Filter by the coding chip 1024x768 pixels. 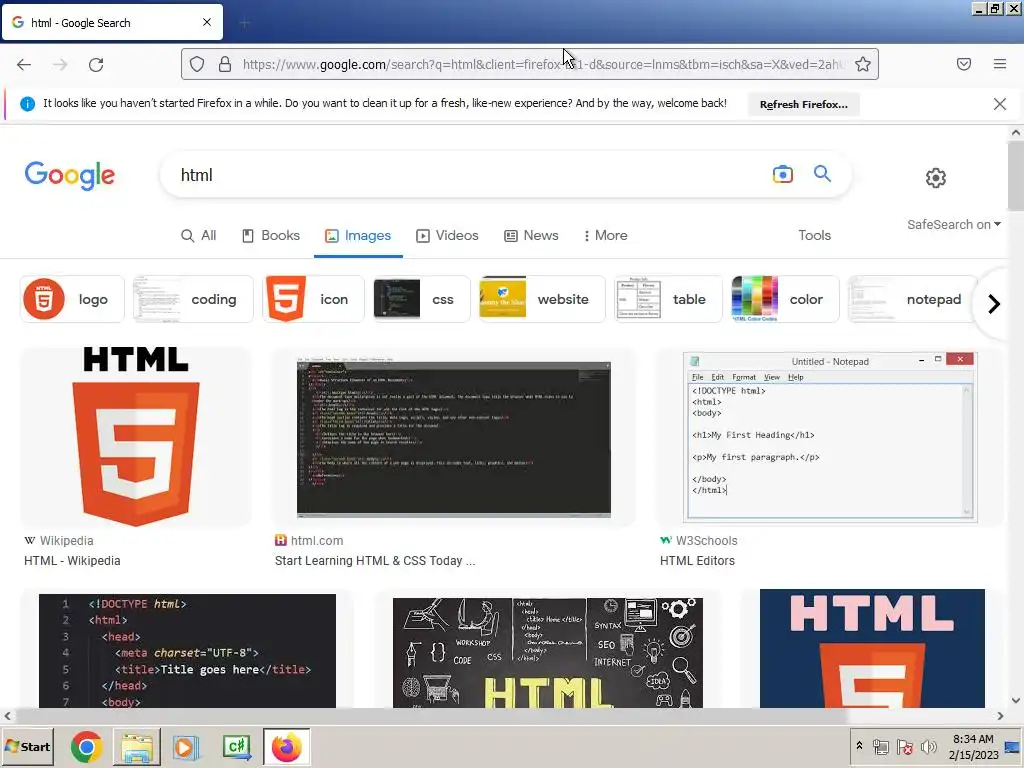(193, 299)
